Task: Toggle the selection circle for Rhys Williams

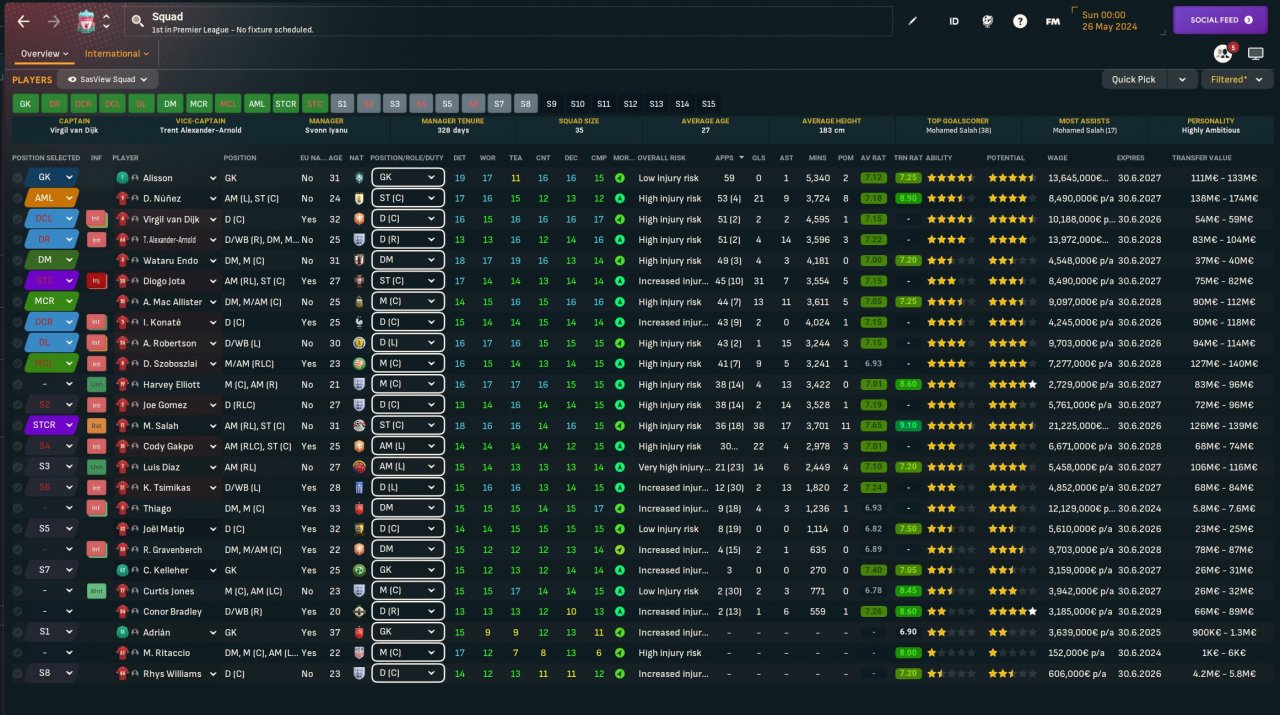Action: pos(17,674)
